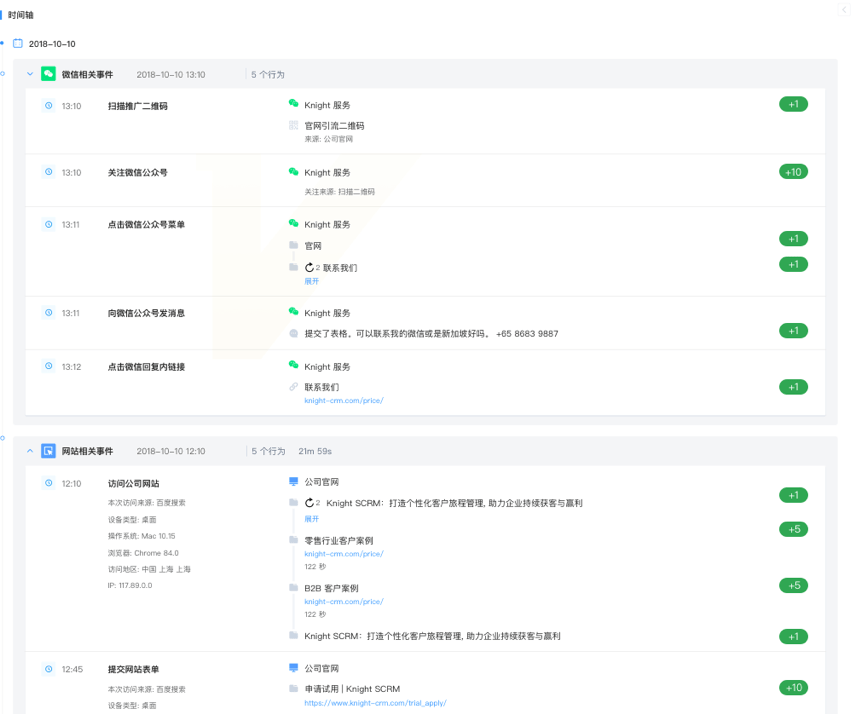Screen dimensions: 854x714
Task: Click the clock icon for 13:12 点击微信回复内链接
Action: click(x=49, y=367)
